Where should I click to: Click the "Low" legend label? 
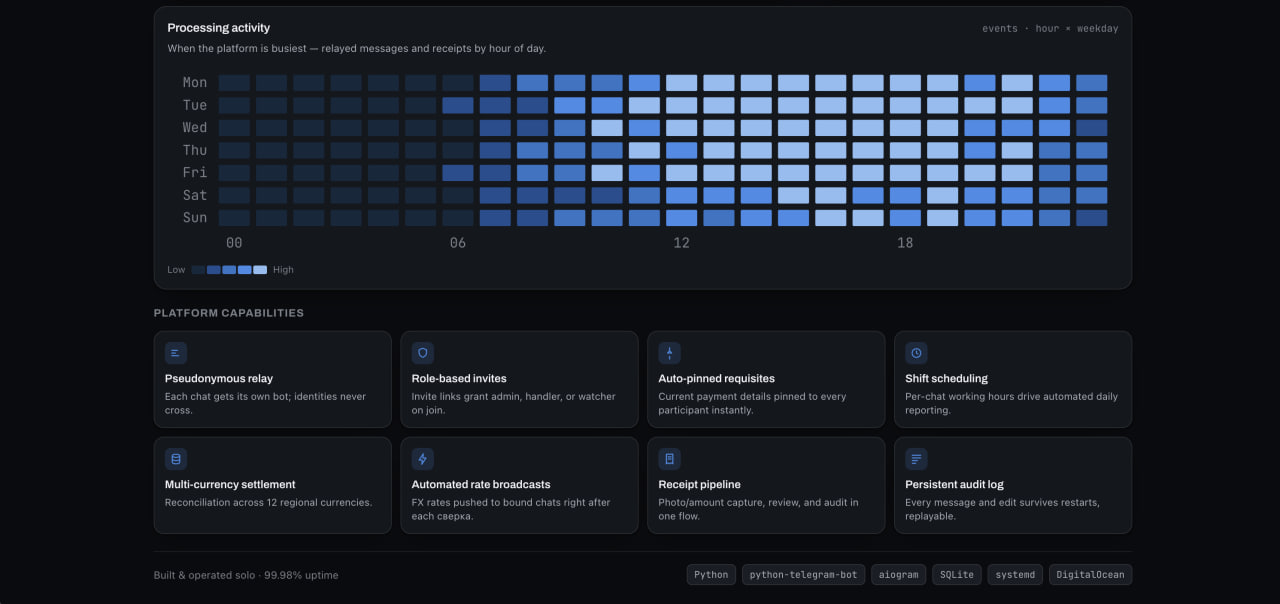click(x=177, y=270)
